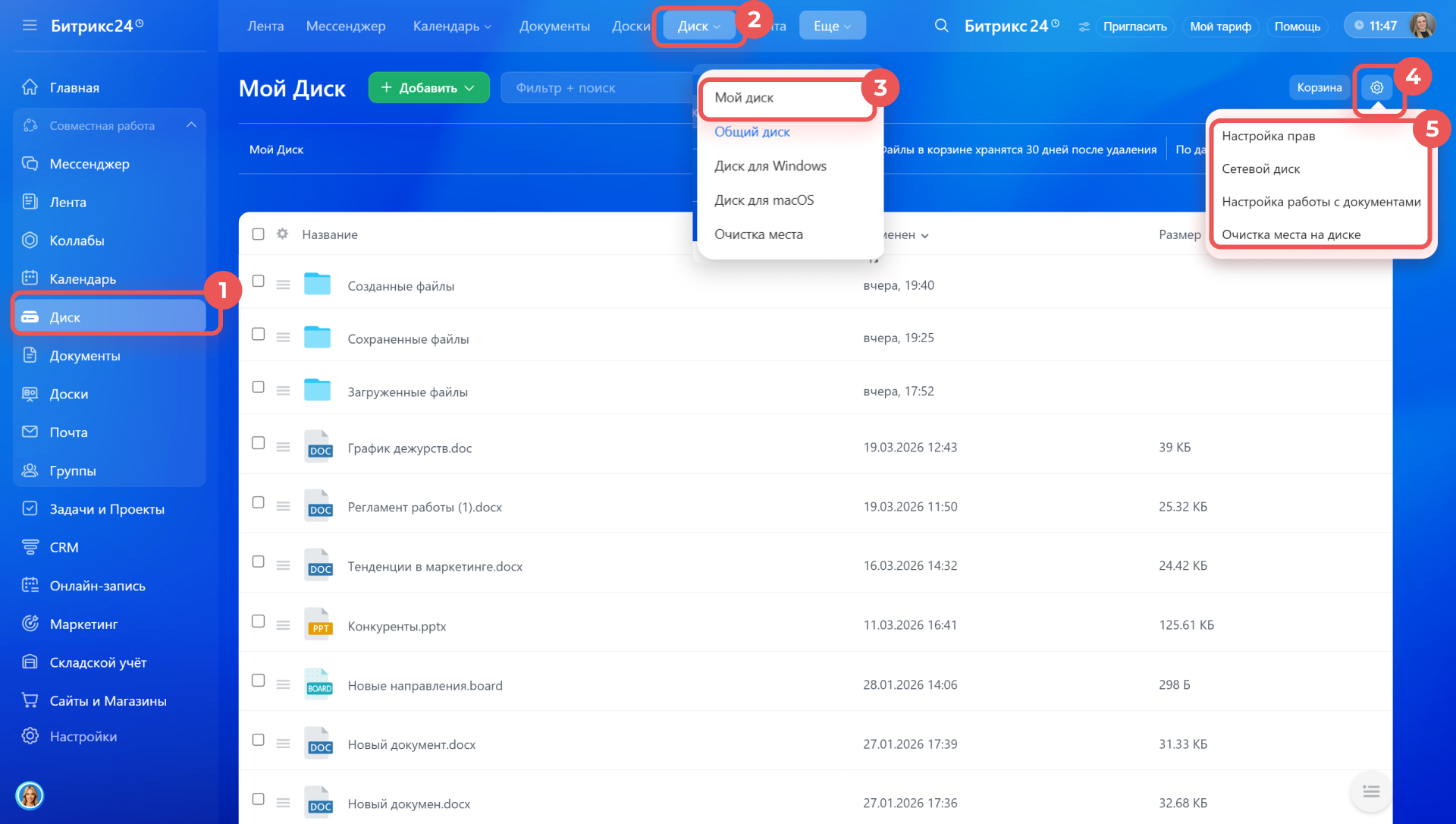Click the CRM icon in the sidebar
This screenshot has width=1456, height=824.
point(30,547)
